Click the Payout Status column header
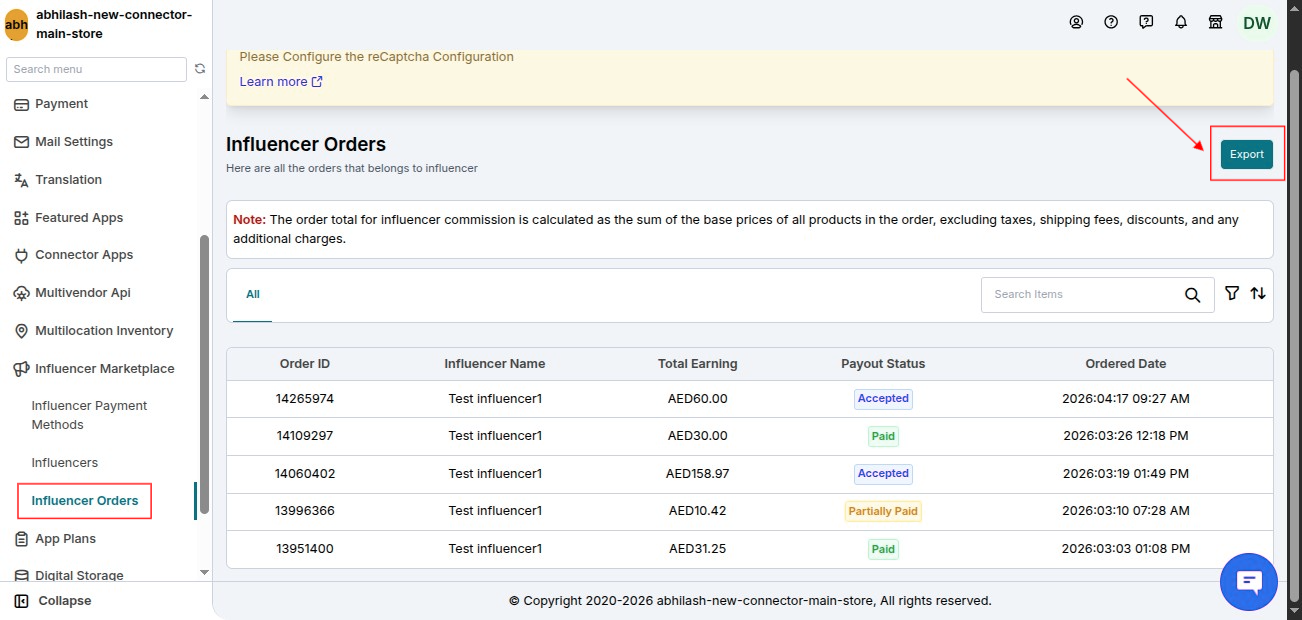The image size is (1302, 620). coord(883,364)
